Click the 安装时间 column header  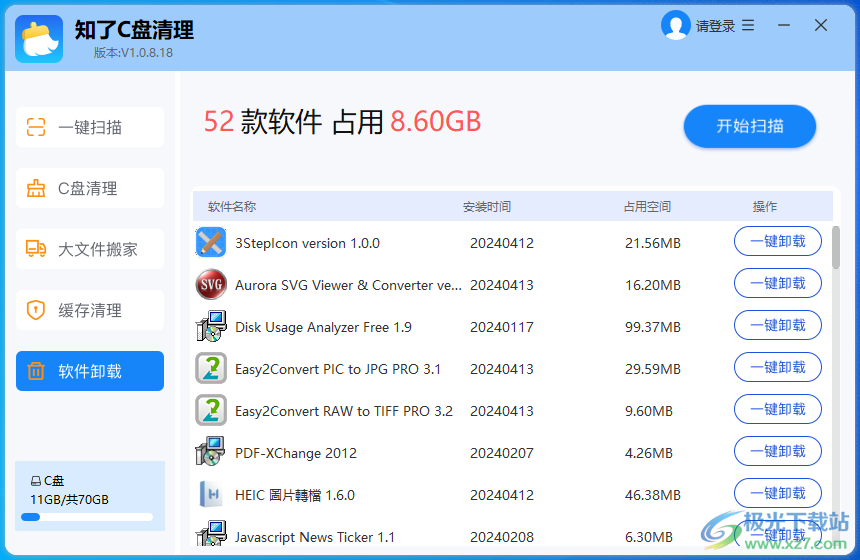pyautogui.click(x=486, y=207)
